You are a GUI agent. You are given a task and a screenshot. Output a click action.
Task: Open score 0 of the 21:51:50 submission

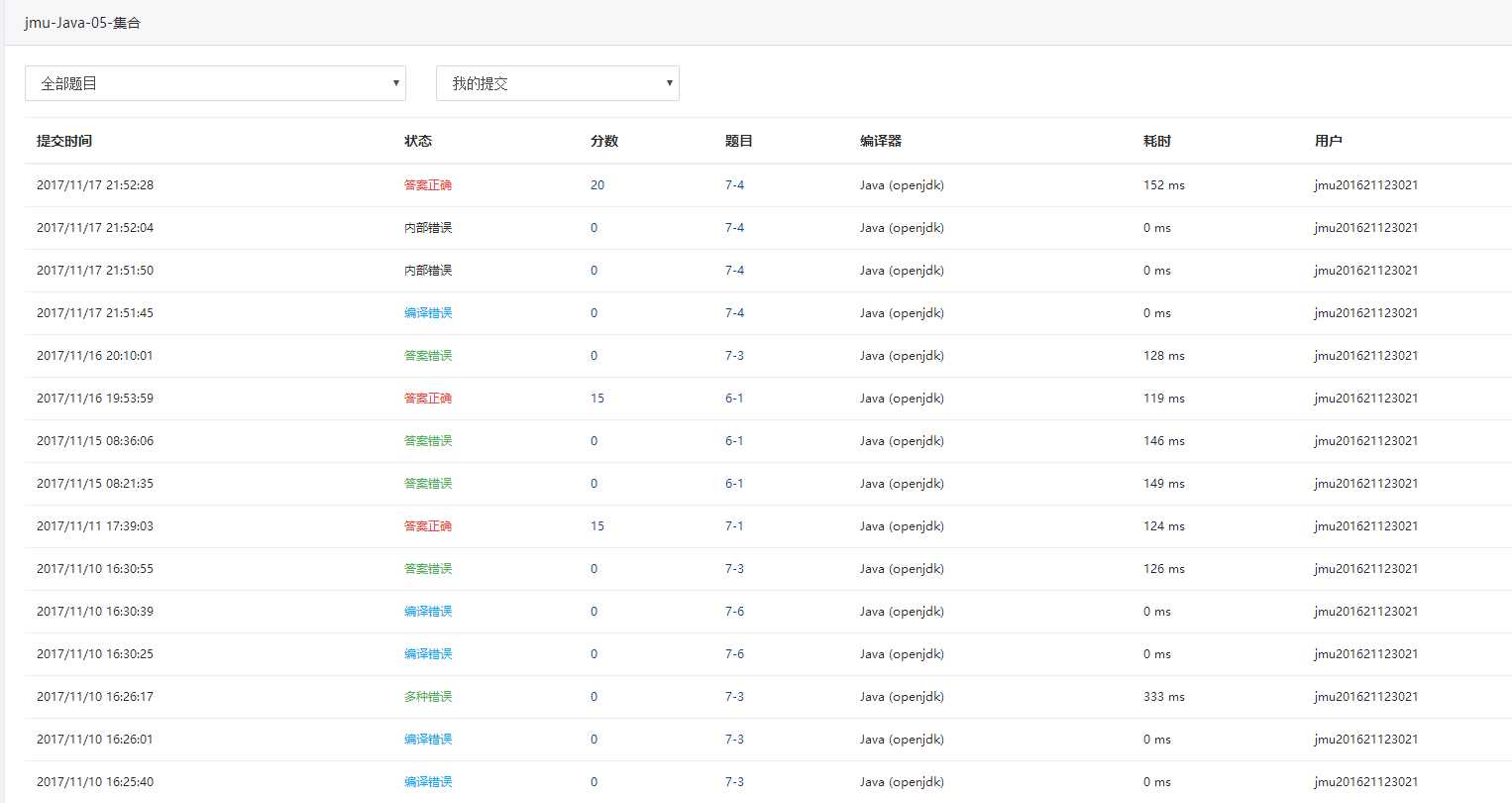pos(594,271)
